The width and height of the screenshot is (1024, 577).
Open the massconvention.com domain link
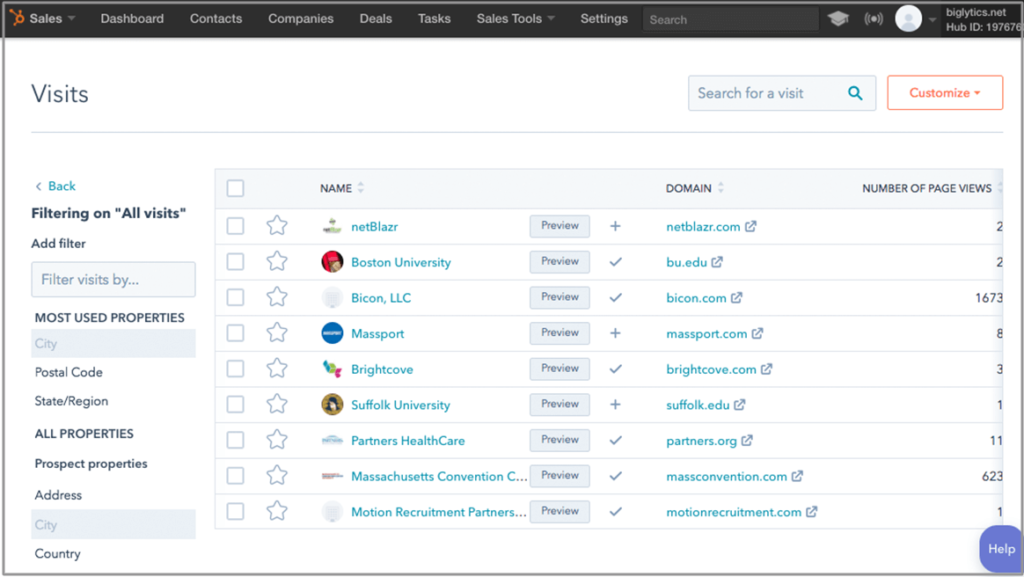[726, 476]
